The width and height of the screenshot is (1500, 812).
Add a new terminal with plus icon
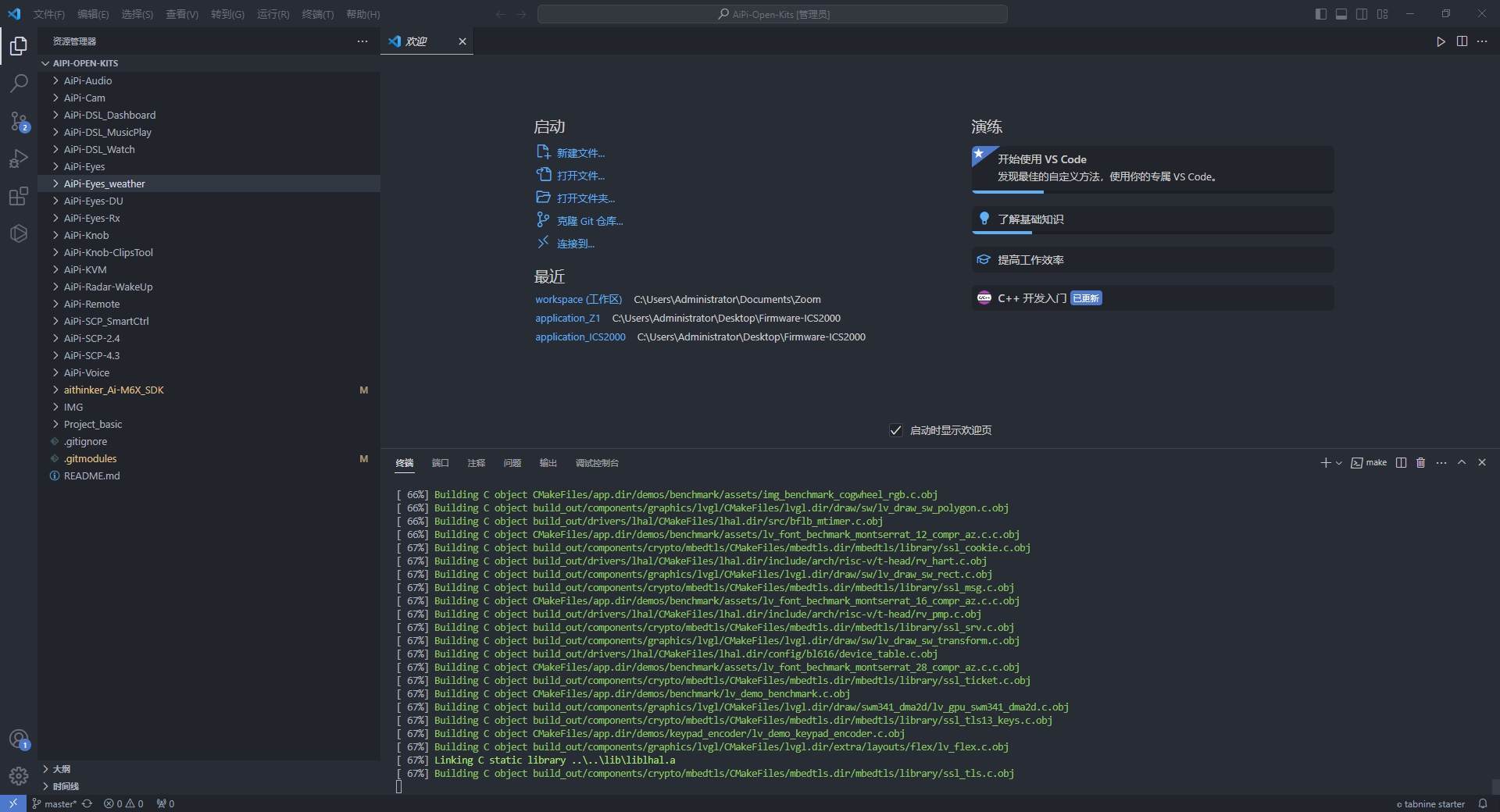pos(1325,463)
